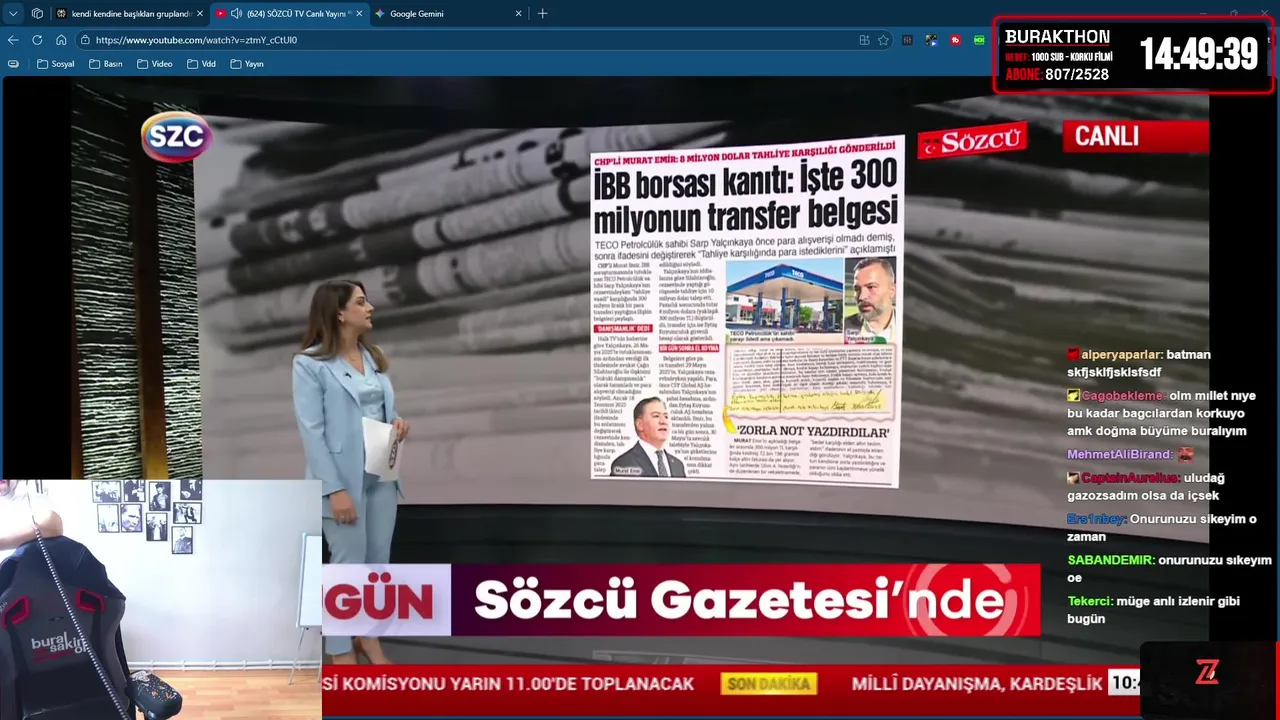Viewport: 1280px width, 720px height.
Task: Toggle the favorites bar VPN icon
Action: (x=13, y=64)
